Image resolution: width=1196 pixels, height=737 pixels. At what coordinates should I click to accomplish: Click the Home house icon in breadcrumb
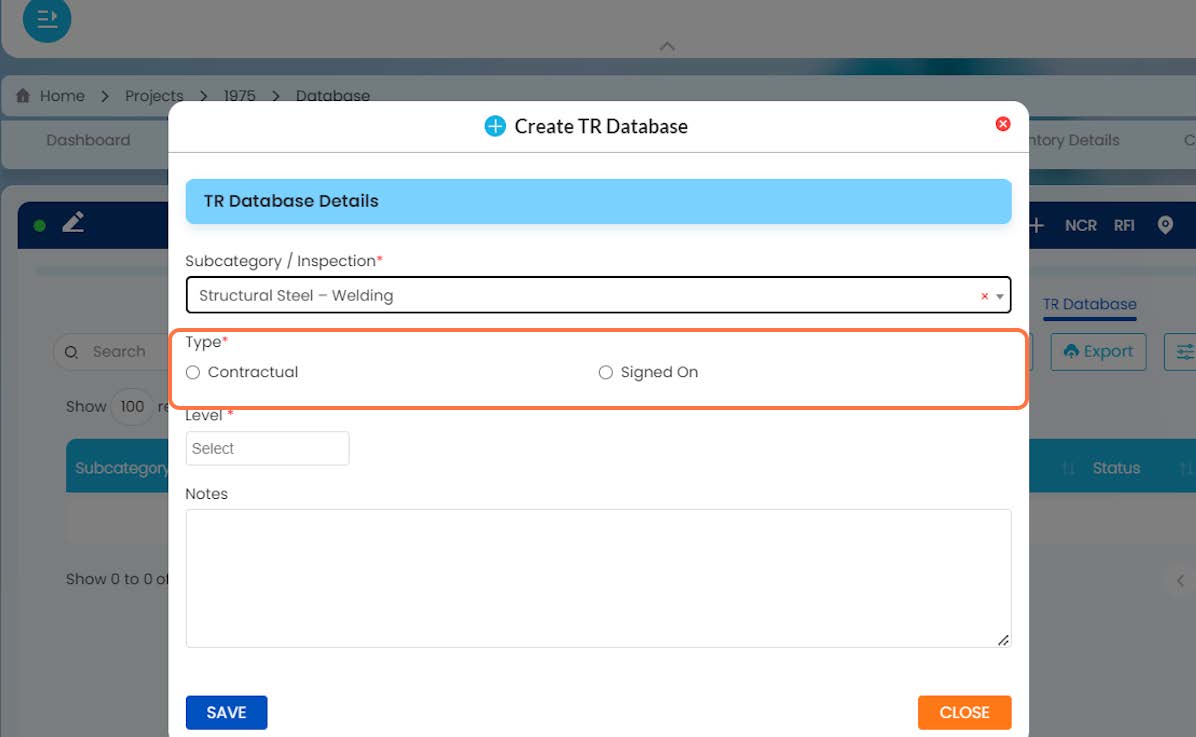23,95
